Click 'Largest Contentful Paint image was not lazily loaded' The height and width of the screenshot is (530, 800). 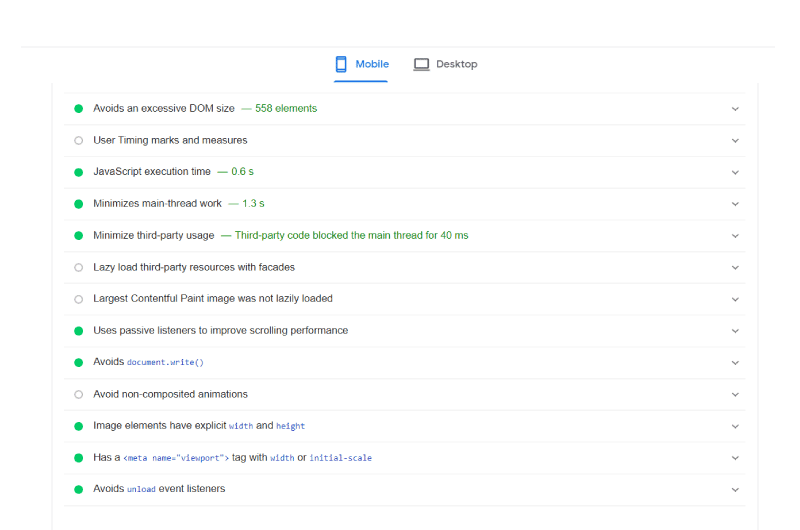point(213,298)
